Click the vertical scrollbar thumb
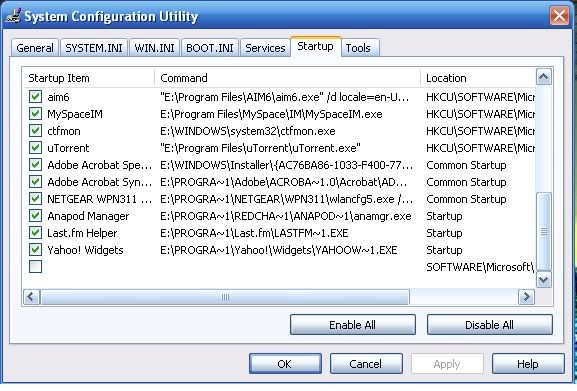577x391 pixels. pyautogui.click(x=544, y=231)
